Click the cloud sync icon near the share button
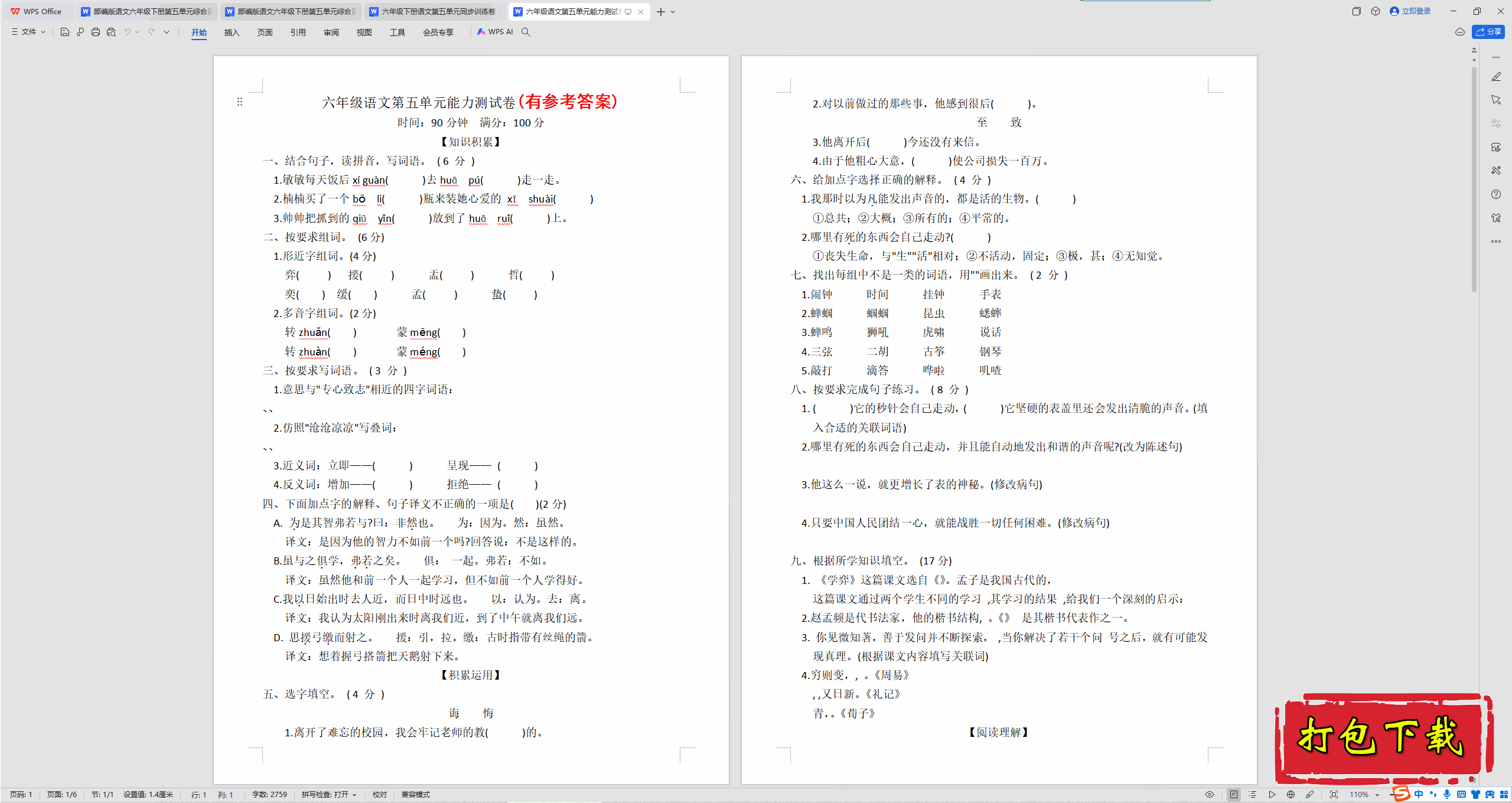Viewport: 1512px width, 803px height. pyautogui.click(x=1460, y=32)
